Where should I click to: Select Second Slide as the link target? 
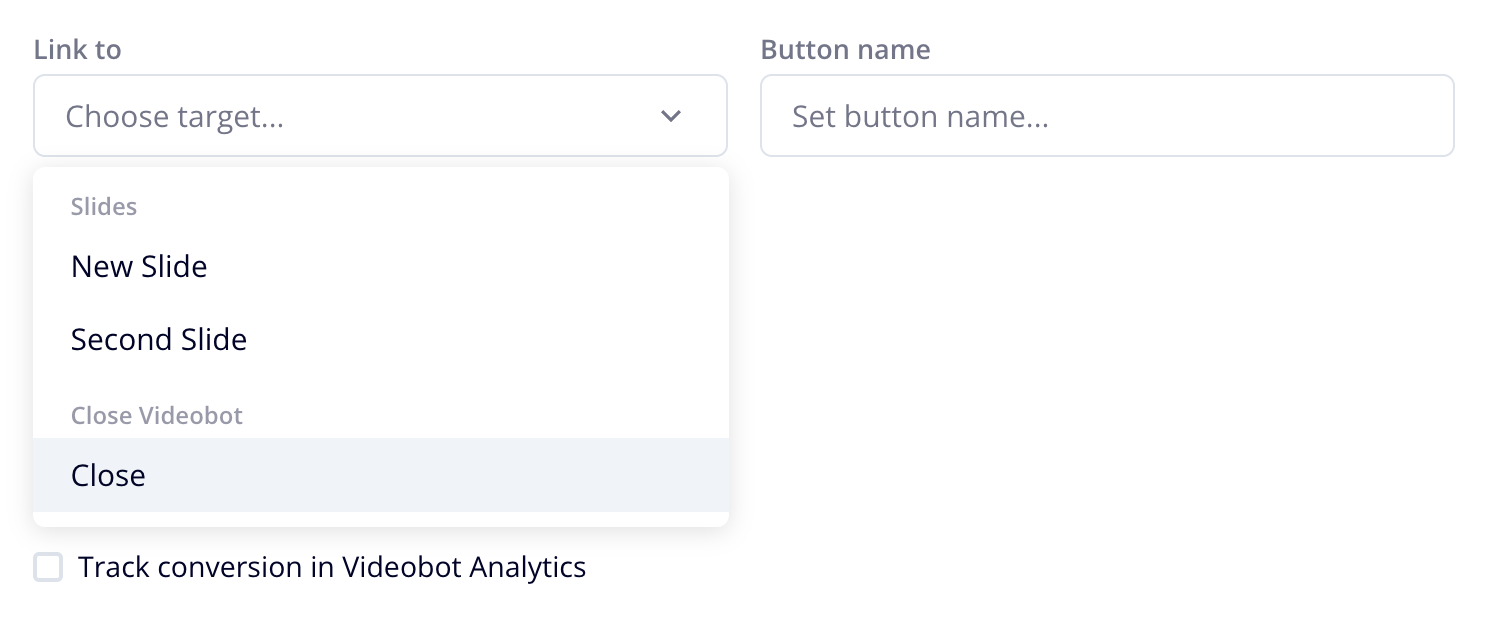[159, 339]
